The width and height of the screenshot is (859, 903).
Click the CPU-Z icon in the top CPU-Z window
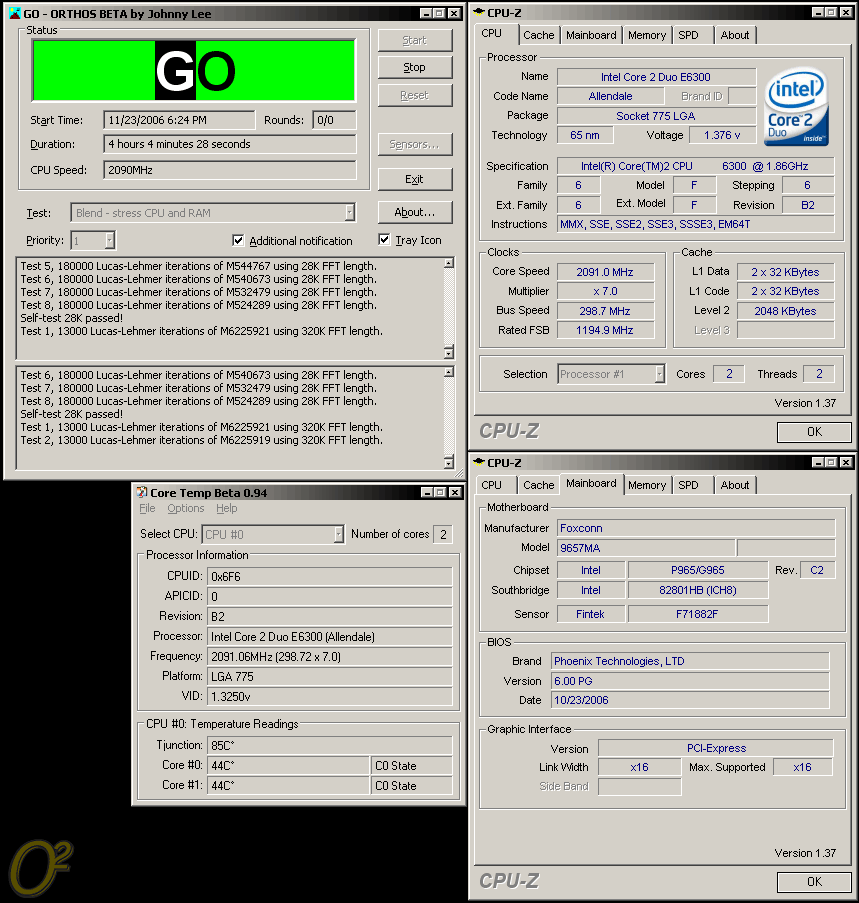pyautogui.click(x=479, y=13)
